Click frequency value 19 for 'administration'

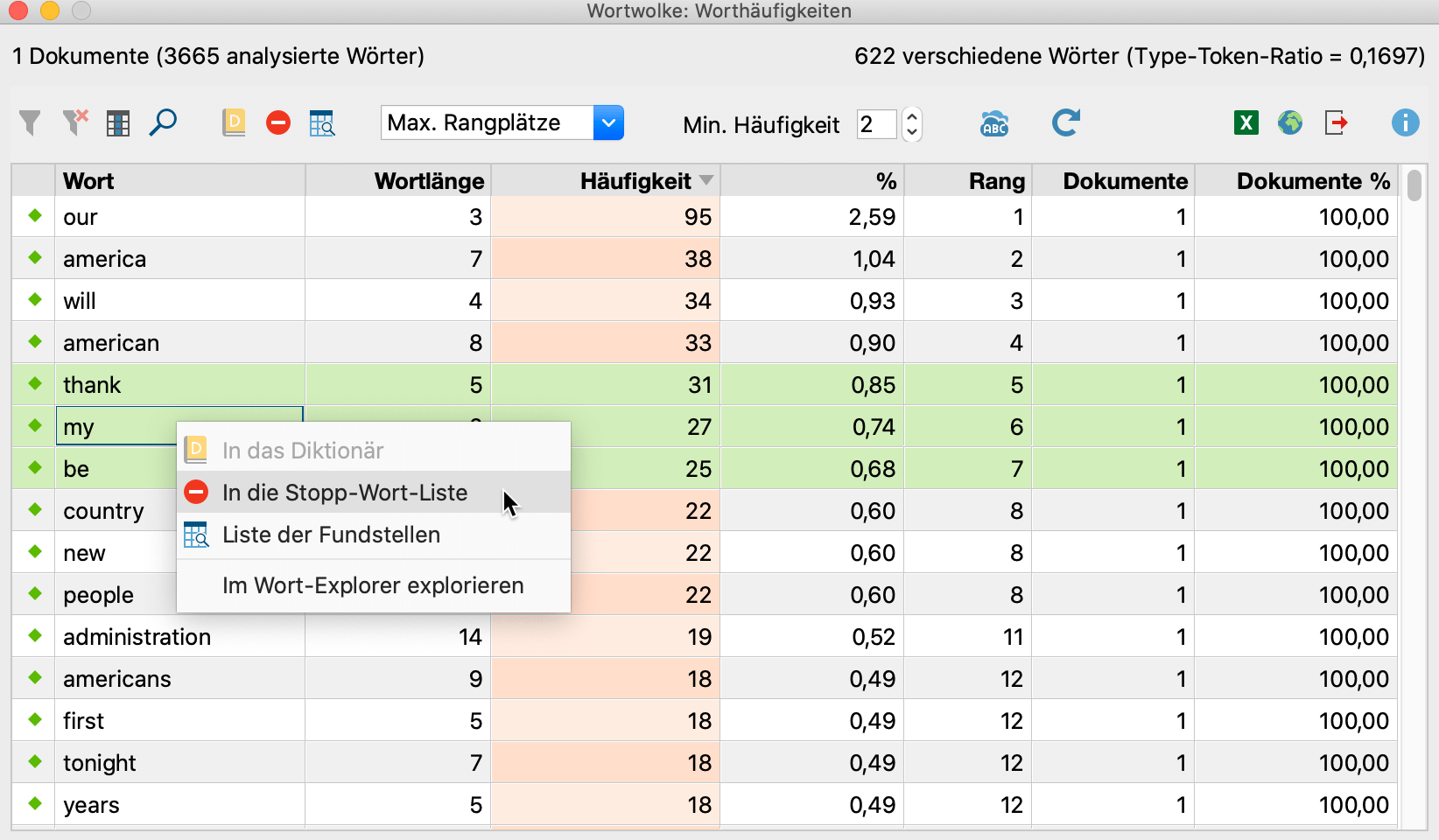click(606, 637)
